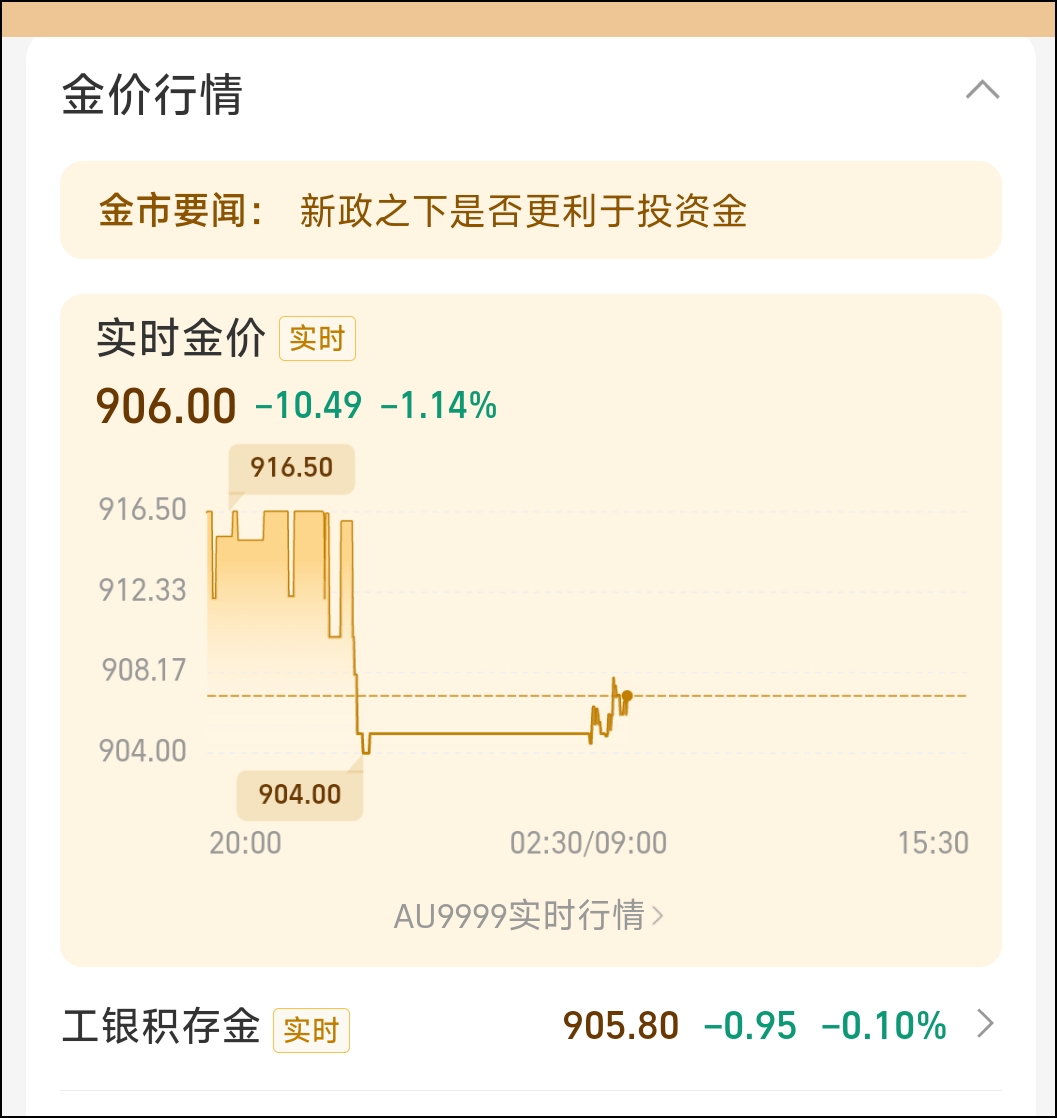Click the 新政之下是否更利于投资金 headline
Screen dimensions: 1057x1118
(x=524, y=210)
